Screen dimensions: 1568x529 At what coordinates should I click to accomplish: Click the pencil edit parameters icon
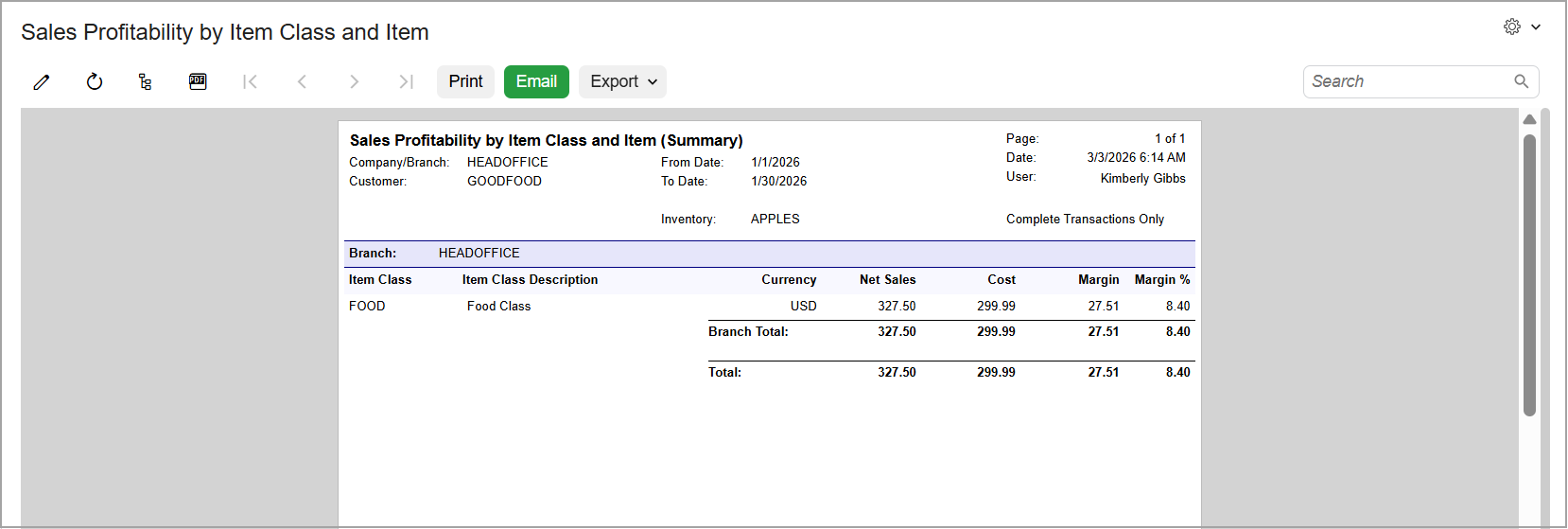click(42, 82)
